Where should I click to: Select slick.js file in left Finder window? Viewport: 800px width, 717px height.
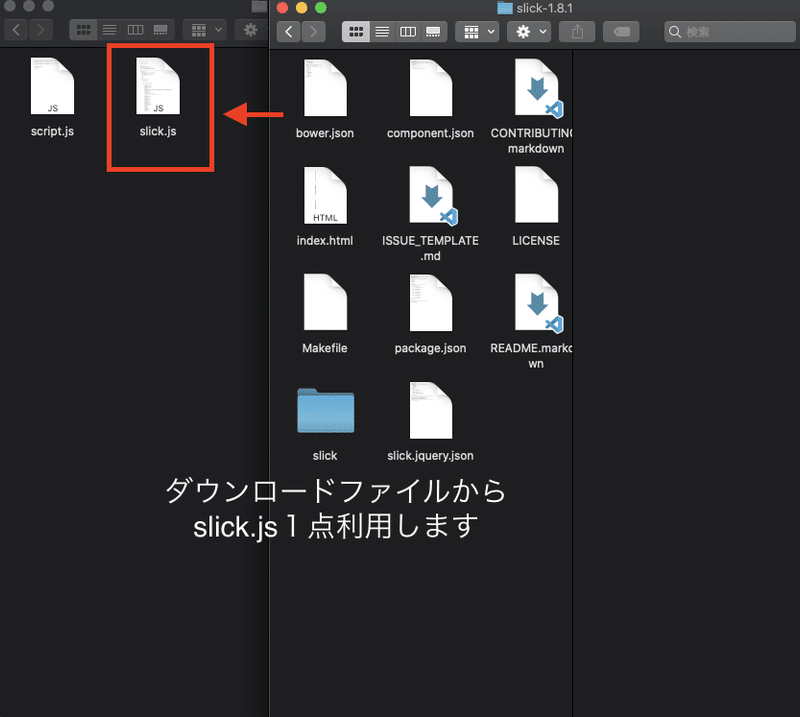pos(158,86)
